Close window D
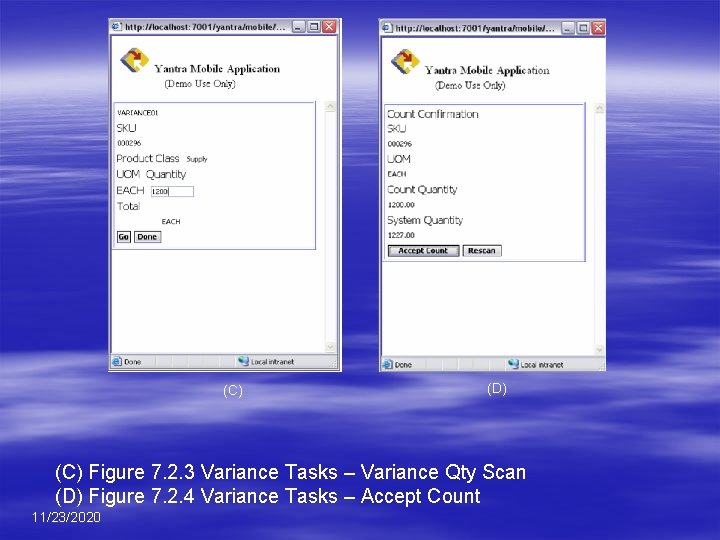 (598, 28)
